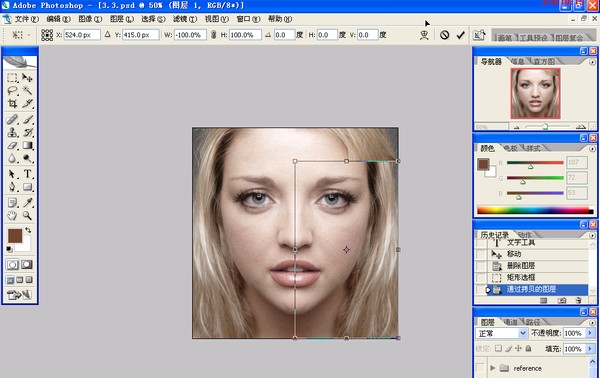Select Standard Screen mode
Screen dimensions: 600x378
coord(10,280)
